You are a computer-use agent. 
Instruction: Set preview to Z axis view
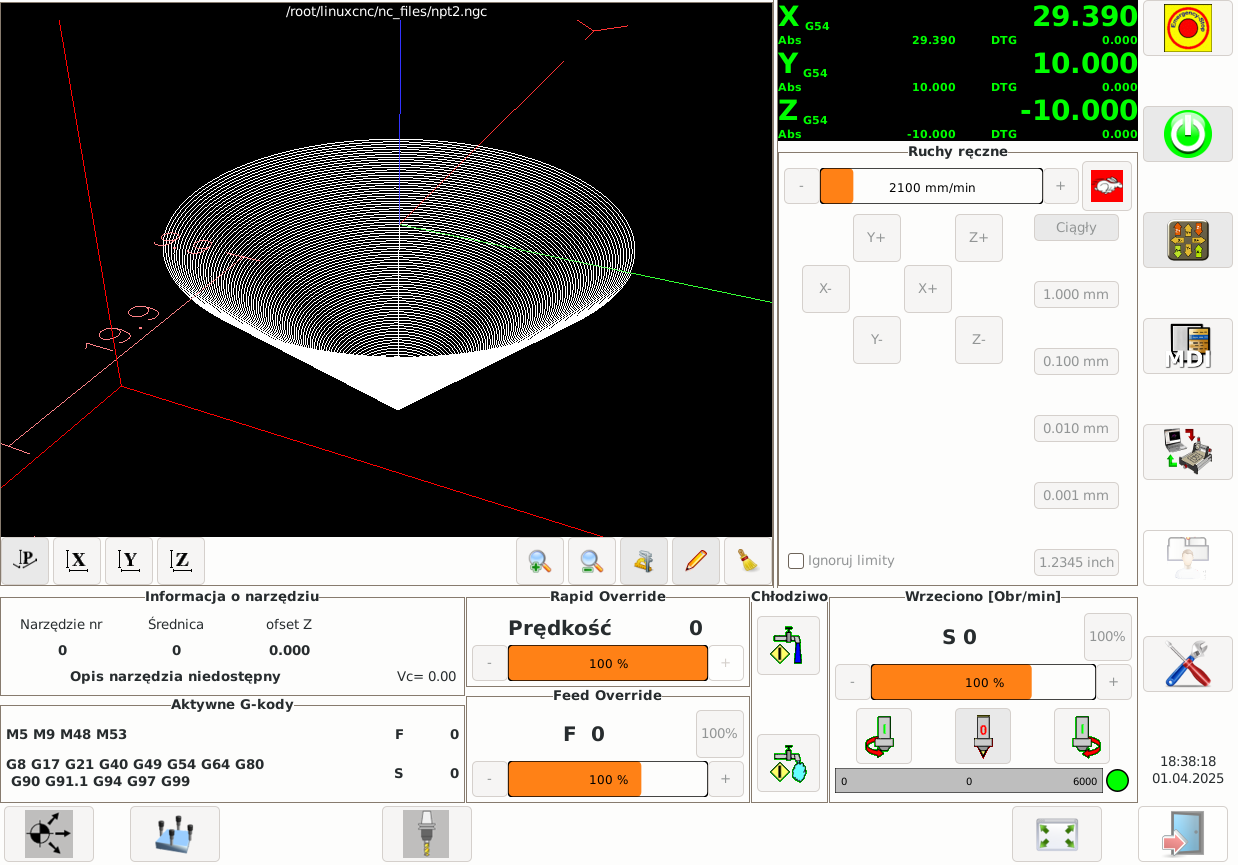coord(181,561)
